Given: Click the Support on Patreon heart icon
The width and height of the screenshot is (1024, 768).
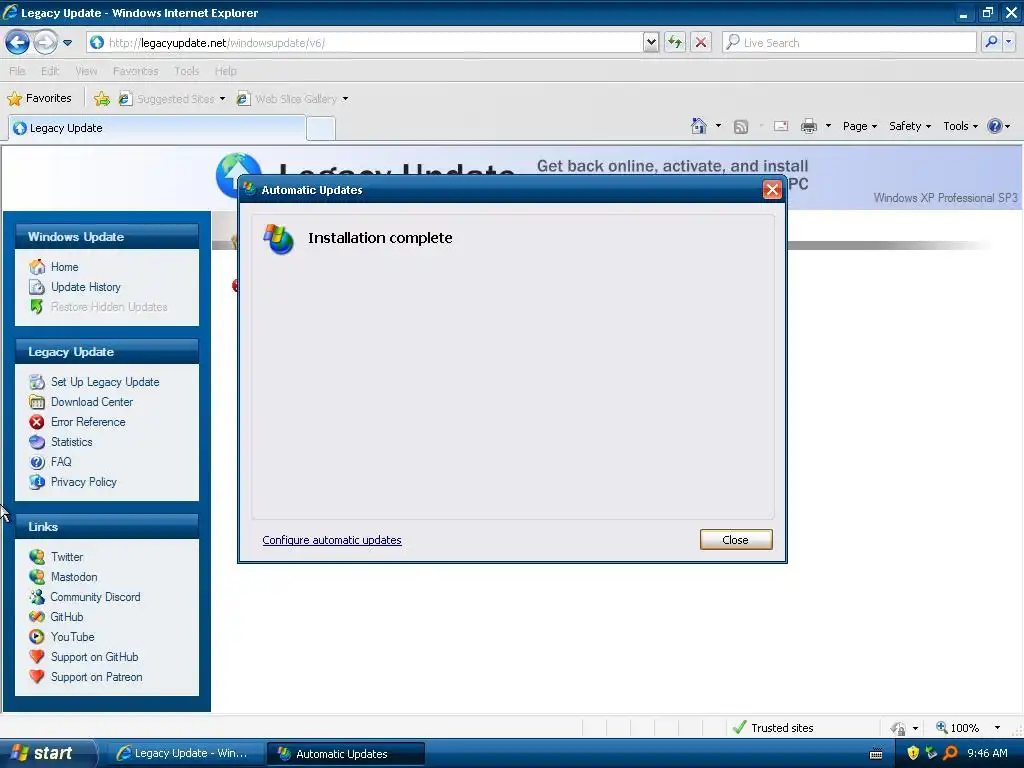Looking at the screenshot, I should click(x=37, y=677).
